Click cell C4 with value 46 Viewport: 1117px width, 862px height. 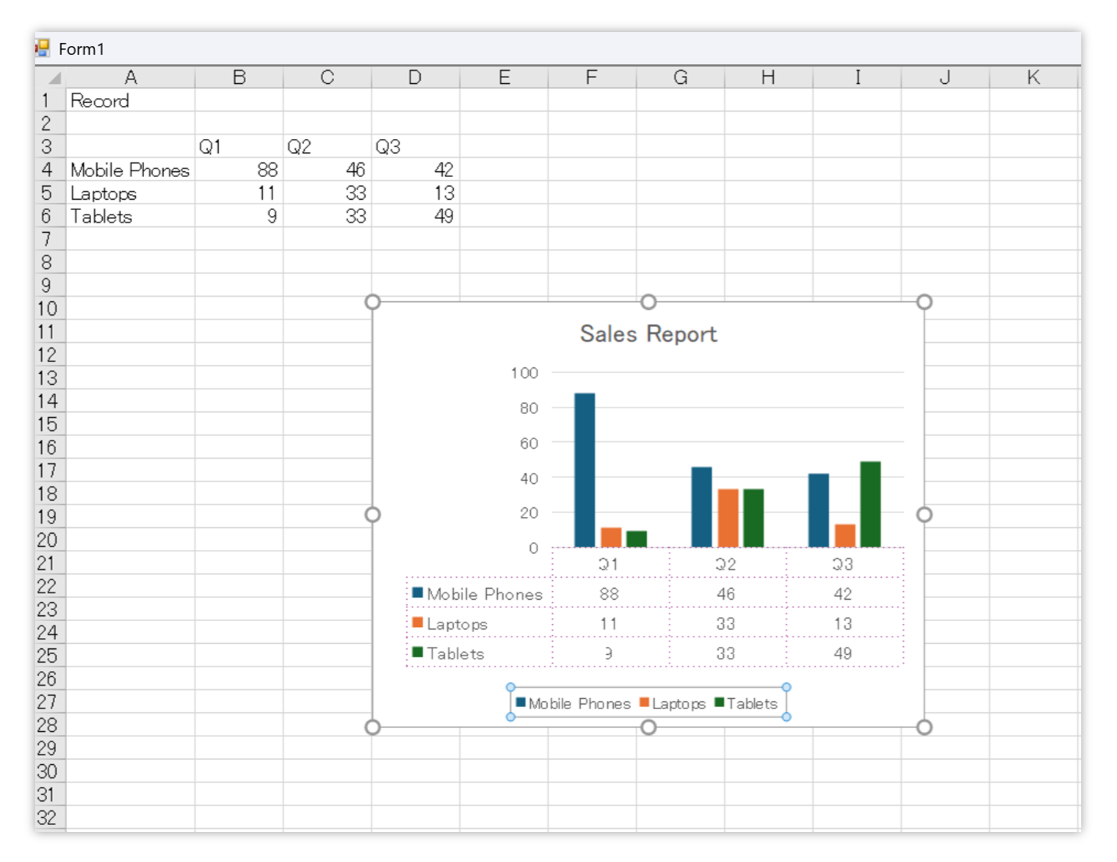point(327,170)
